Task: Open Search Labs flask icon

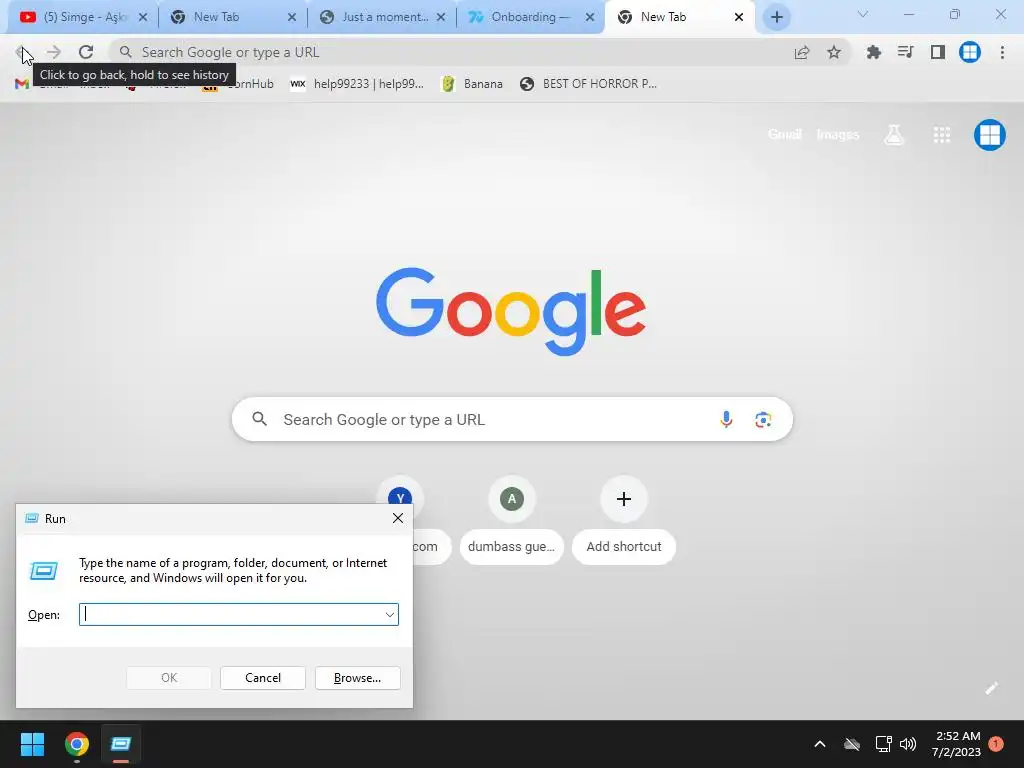Action: (894, 135)
